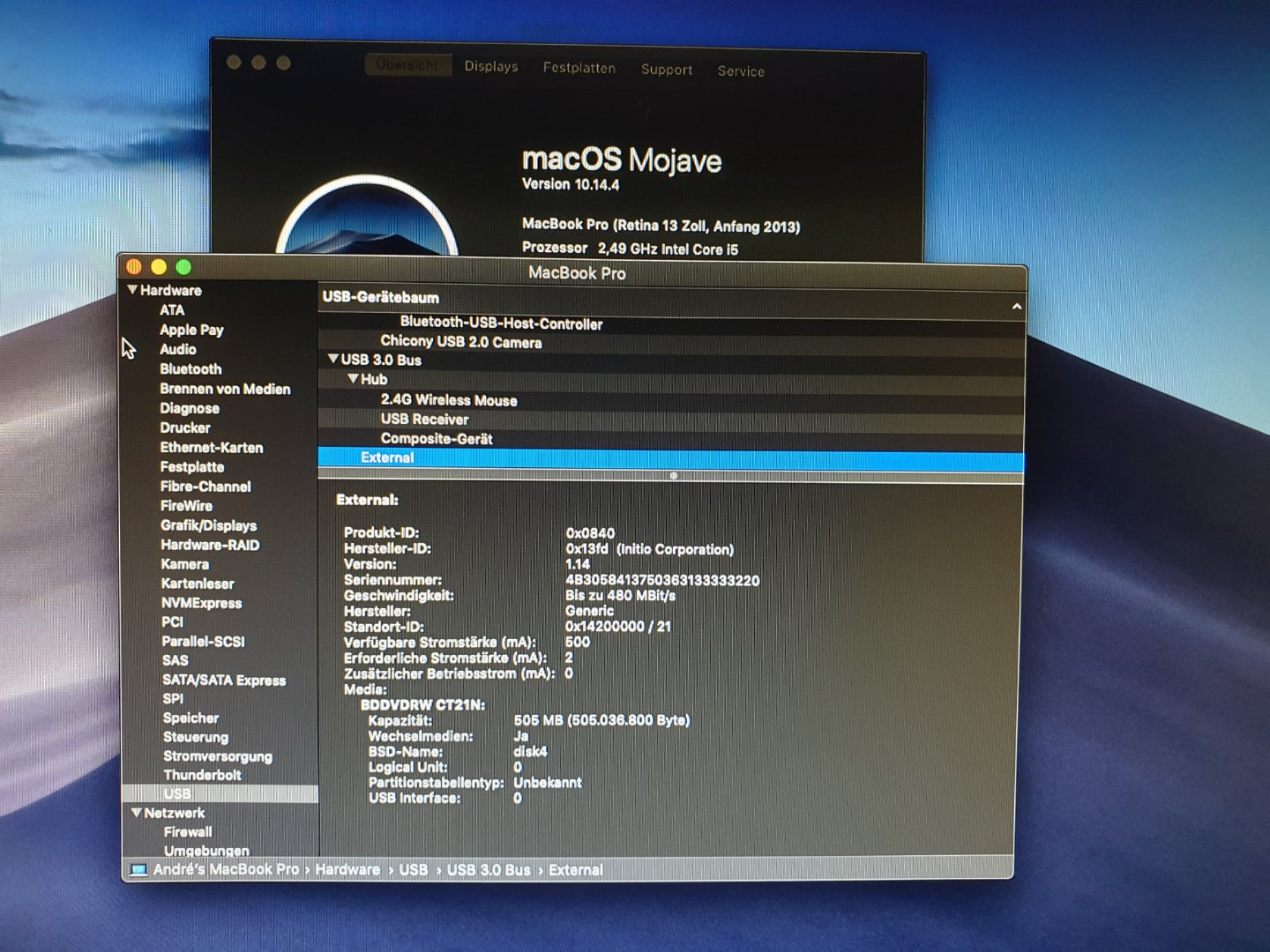Click the sort arrow in USB-Gerätebaum header
Image resolution: width=1270 pixels, height=952 pixels.
tap(1017, 307)
